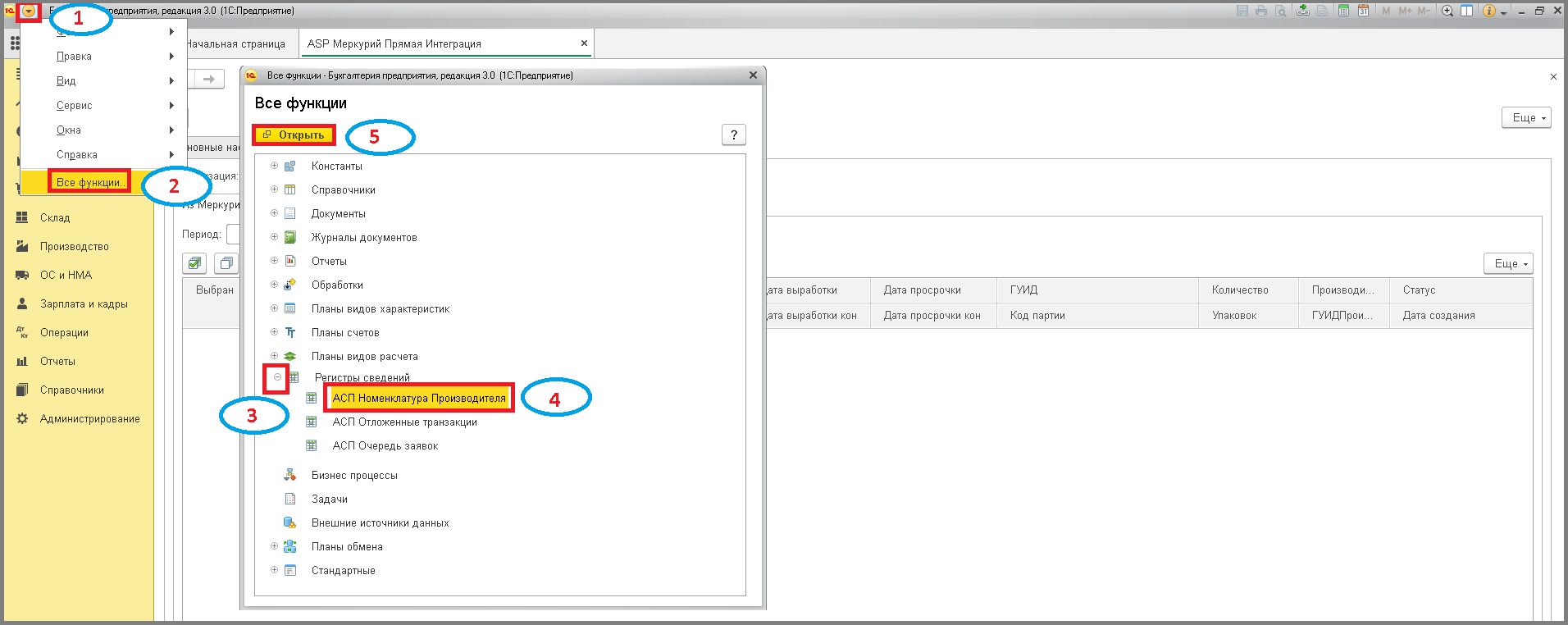Click the Открыть button
The width and height of the screenshot is (1568, 625).
point(294,135)
